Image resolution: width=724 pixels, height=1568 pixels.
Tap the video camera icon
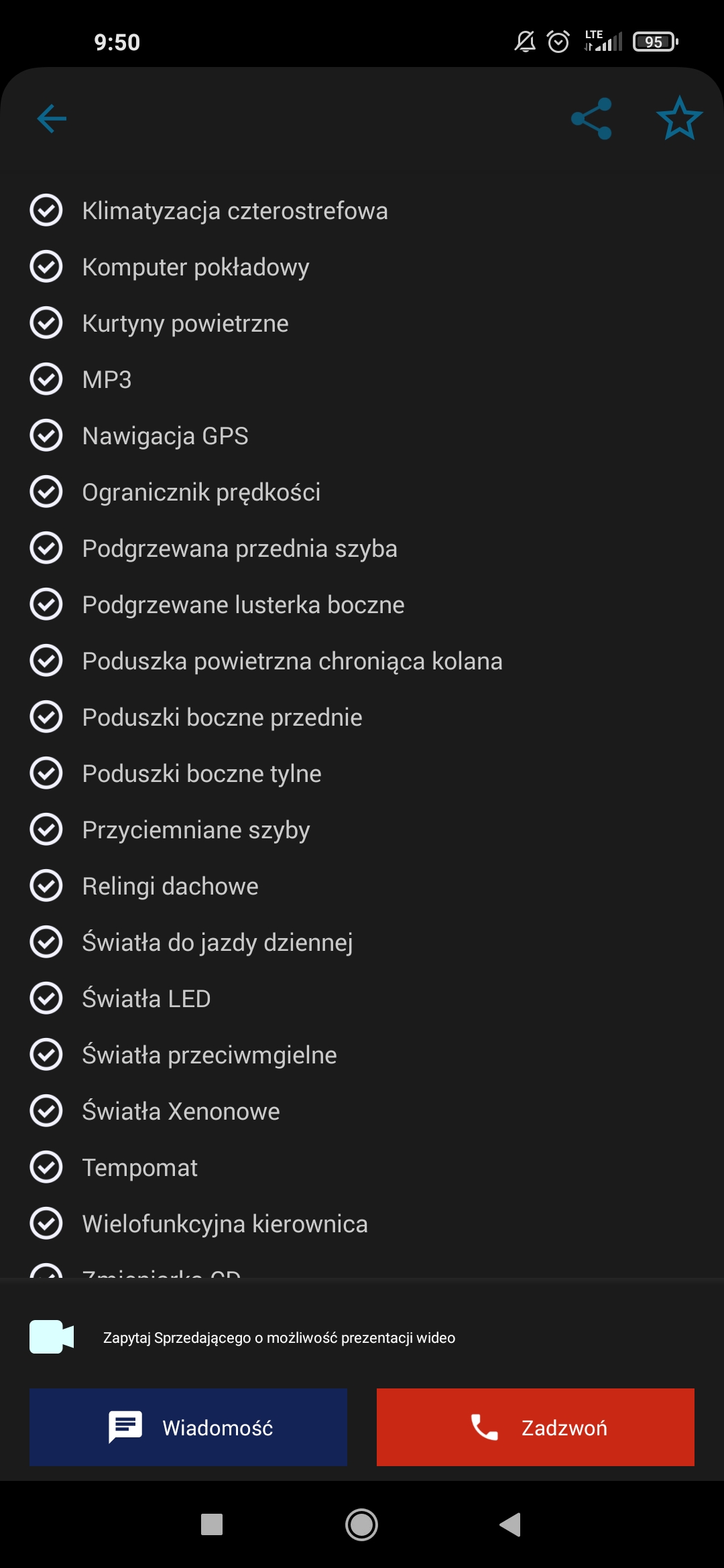(x=52, y=1337)
